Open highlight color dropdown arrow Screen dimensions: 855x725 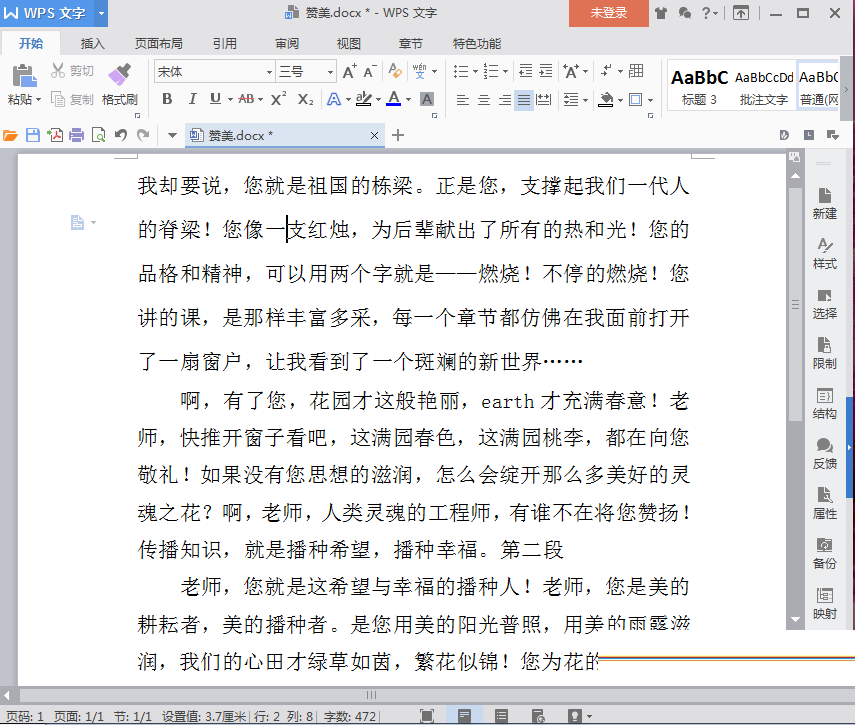point(378,100)
